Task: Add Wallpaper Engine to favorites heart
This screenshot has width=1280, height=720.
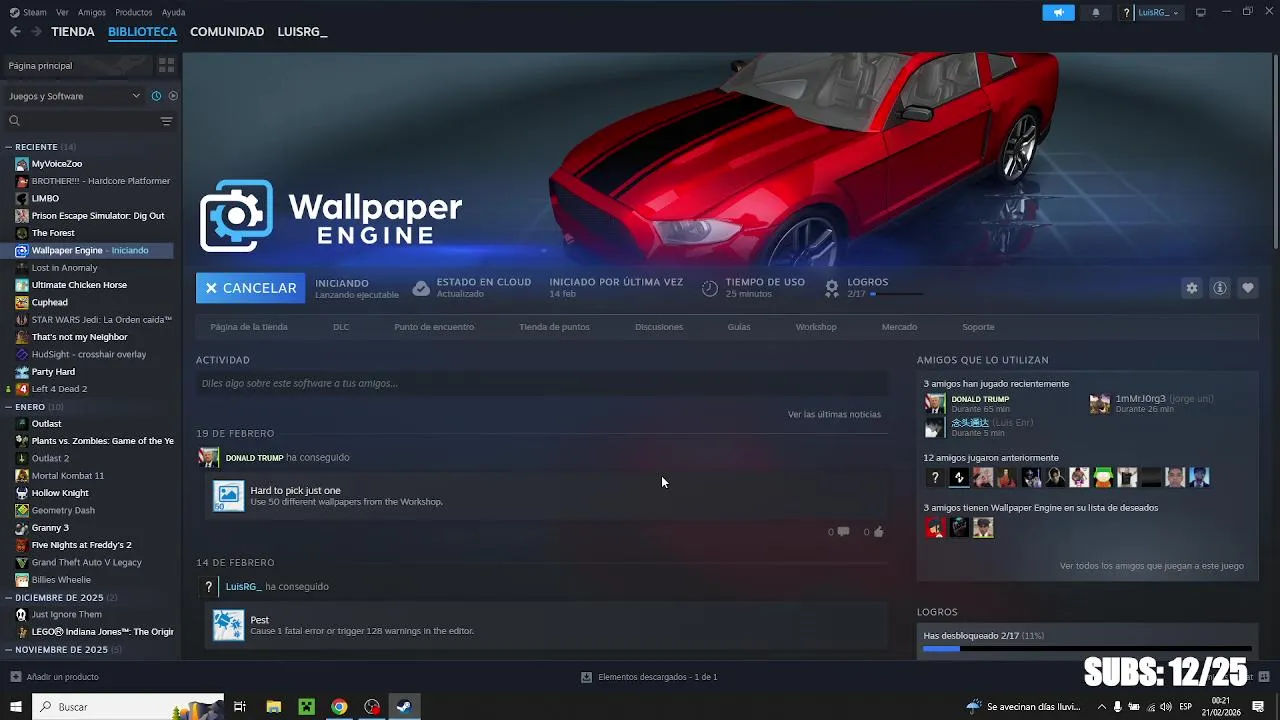Action: pos(1247,288)
